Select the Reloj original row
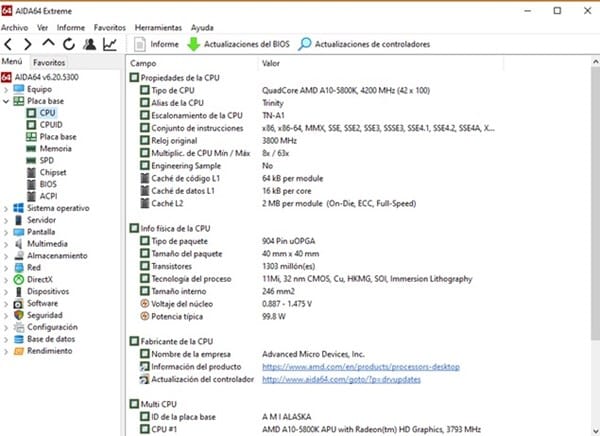 pyautogui.click(x=218, y=140)
